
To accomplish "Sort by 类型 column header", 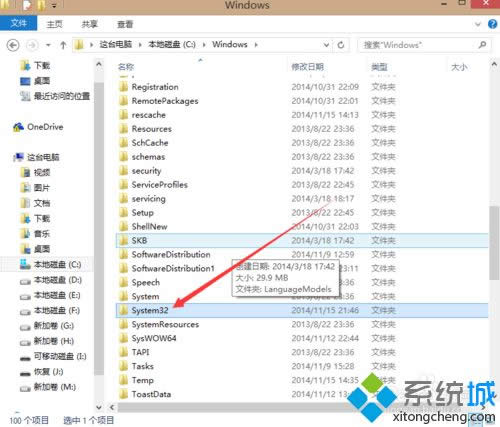I will pos(379,67).
